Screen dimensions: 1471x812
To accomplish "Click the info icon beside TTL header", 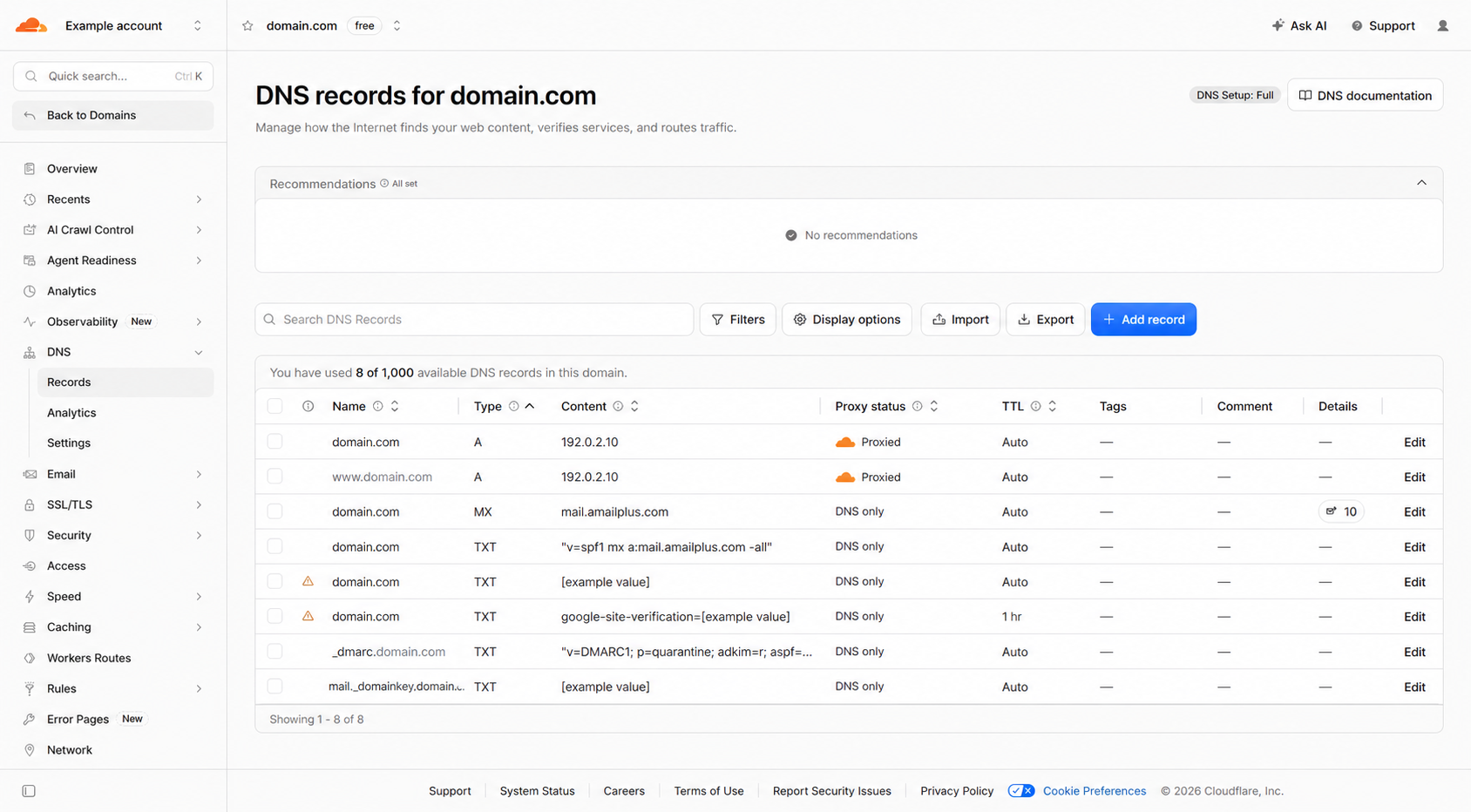I will [1035, 406].
